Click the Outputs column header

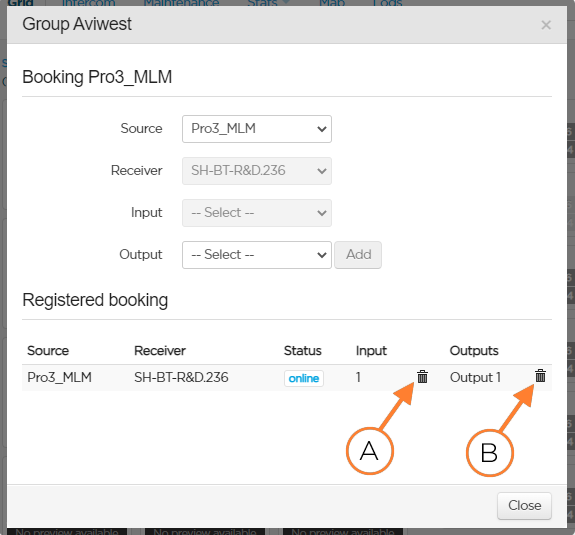[474, 351]
